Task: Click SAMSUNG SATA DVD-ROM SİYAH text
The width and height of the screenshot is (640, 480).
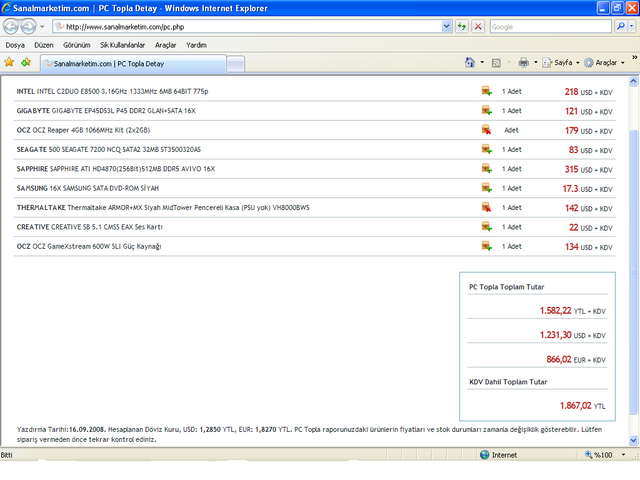Action: (87, 188)
